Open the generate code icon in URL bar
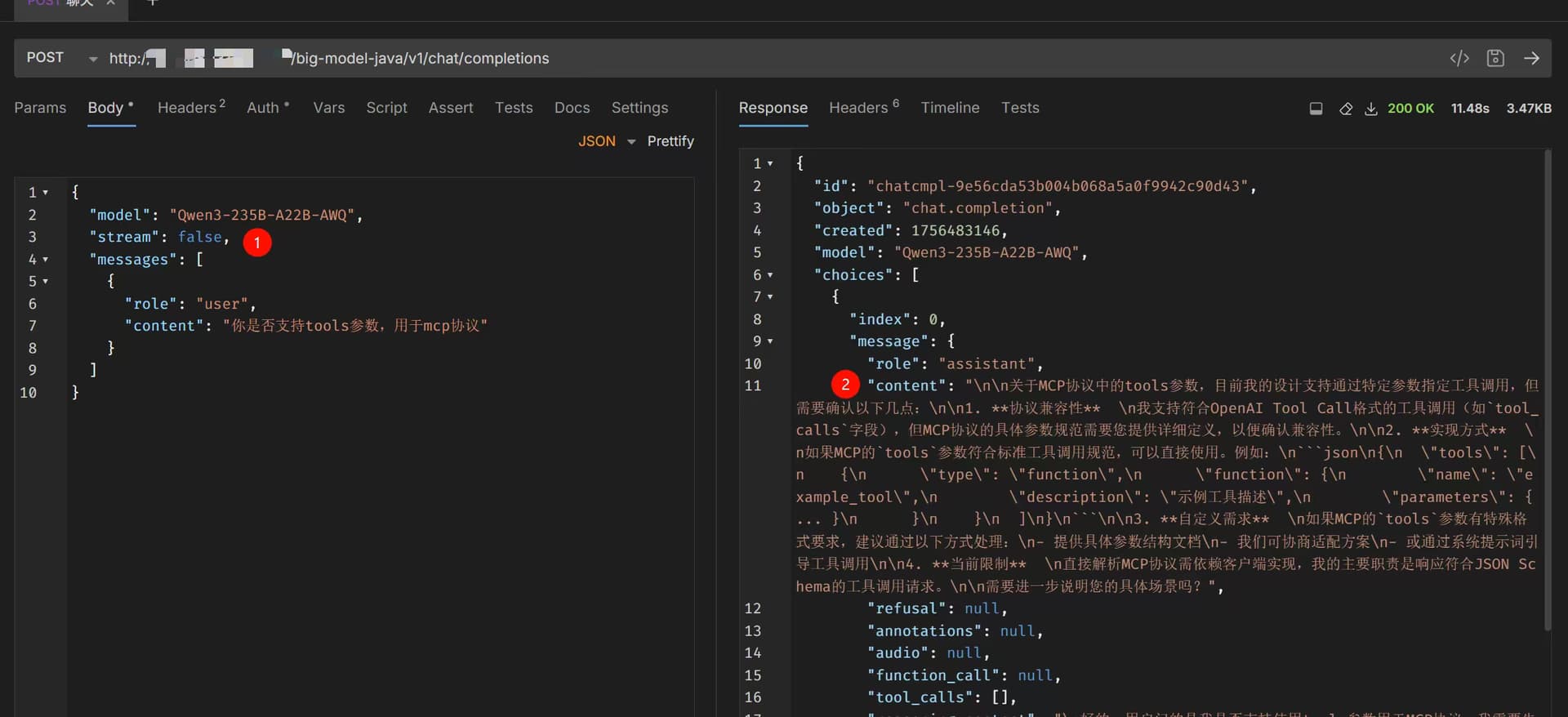Image resolution: width=1568 pixels, height=717 pixels. (x=1459, y=58)
